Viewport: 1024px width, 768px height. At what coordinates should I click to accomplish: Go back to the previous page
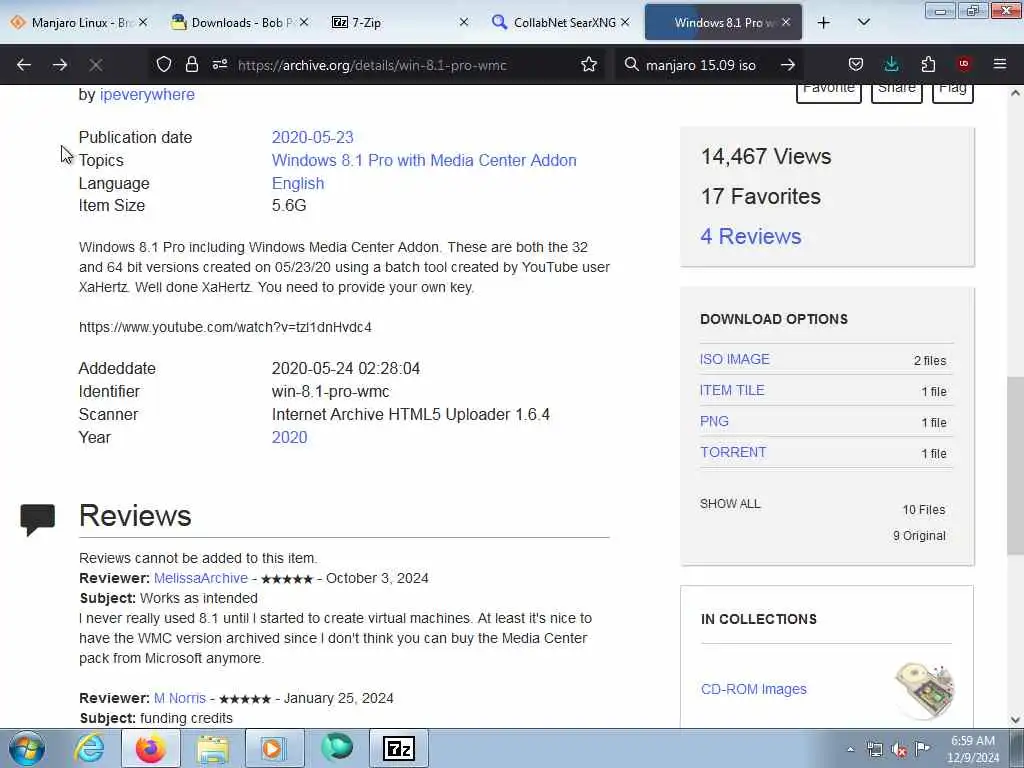(24, 65)
